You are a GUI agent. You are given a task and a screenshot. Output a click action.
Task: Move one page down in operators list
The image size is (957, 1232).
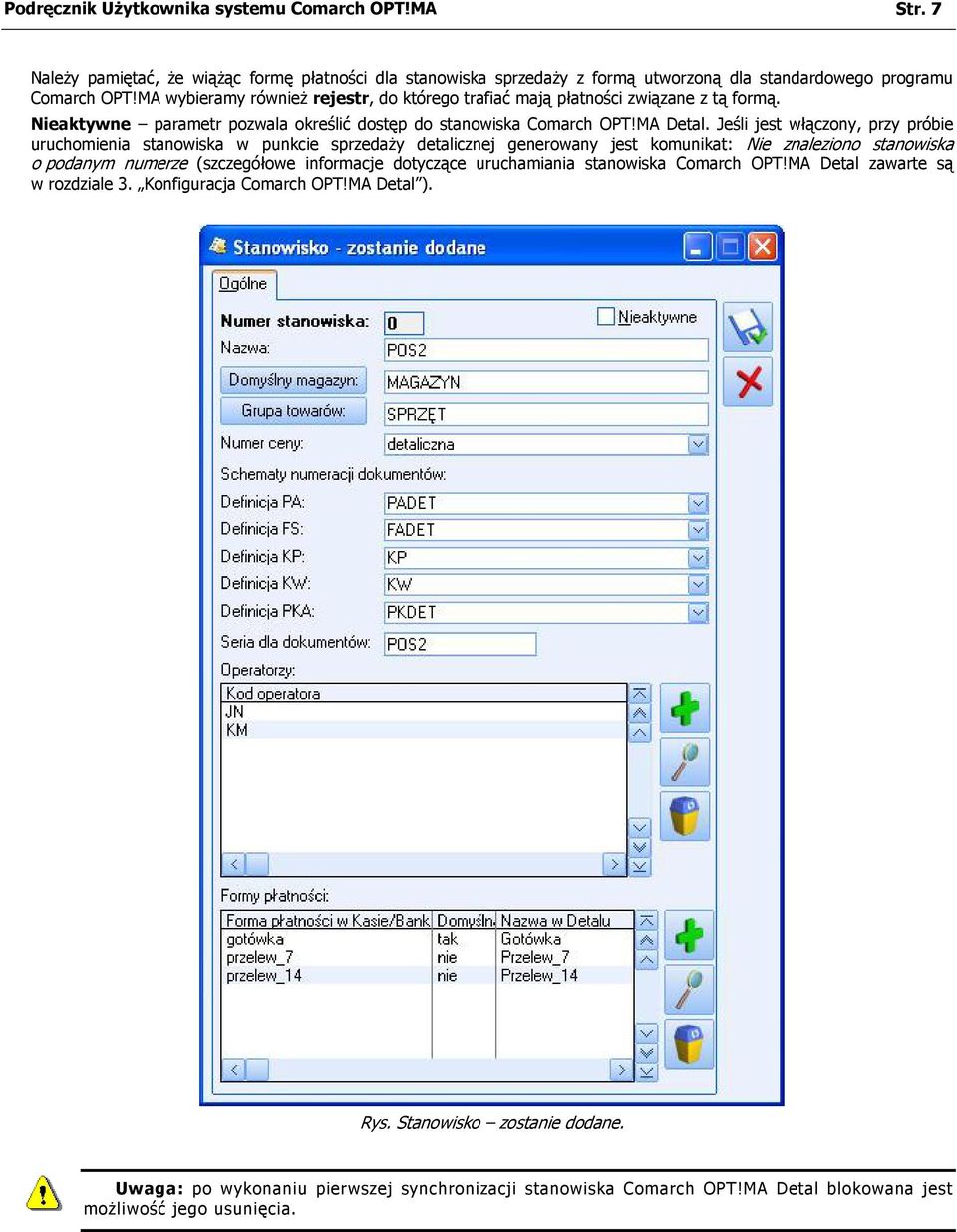coord(640,847)
